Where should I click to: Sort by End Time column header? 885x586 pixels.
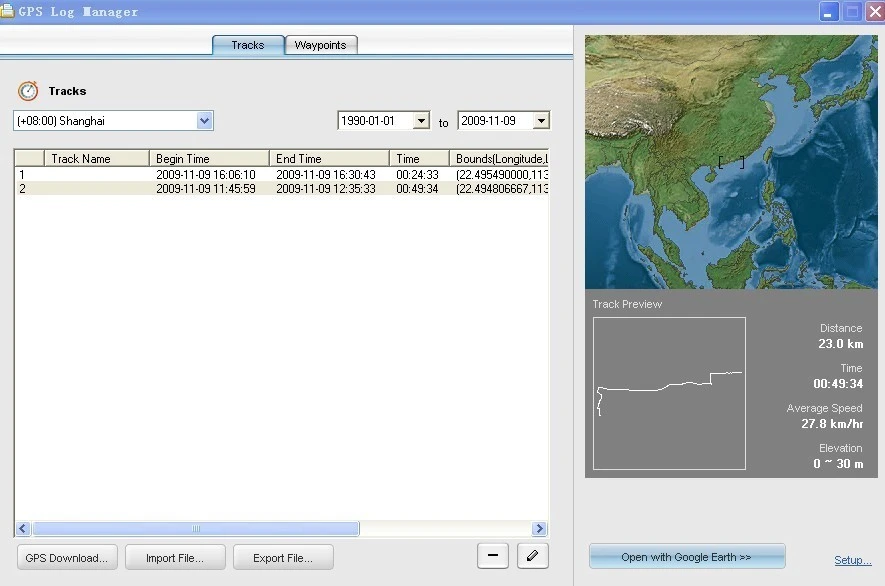[329, 159]
